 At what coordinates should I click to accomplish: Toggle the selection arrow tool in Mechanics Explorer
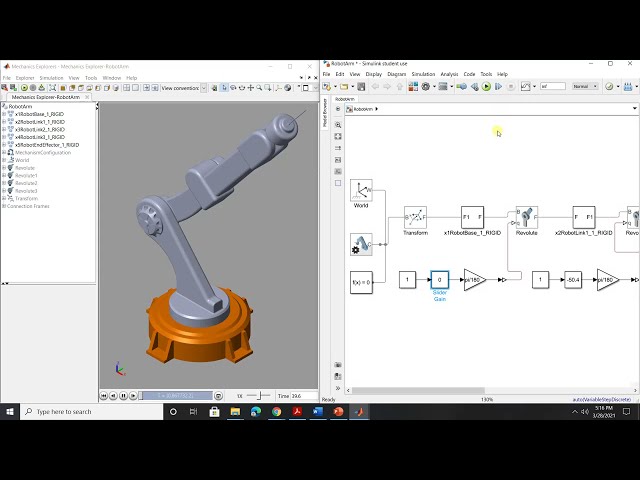pyautogui.click(x=224, y=88)
